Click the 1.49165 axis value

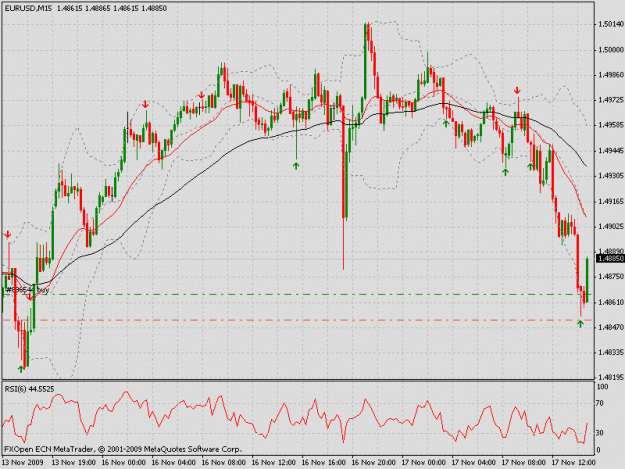tap(610, 202)
